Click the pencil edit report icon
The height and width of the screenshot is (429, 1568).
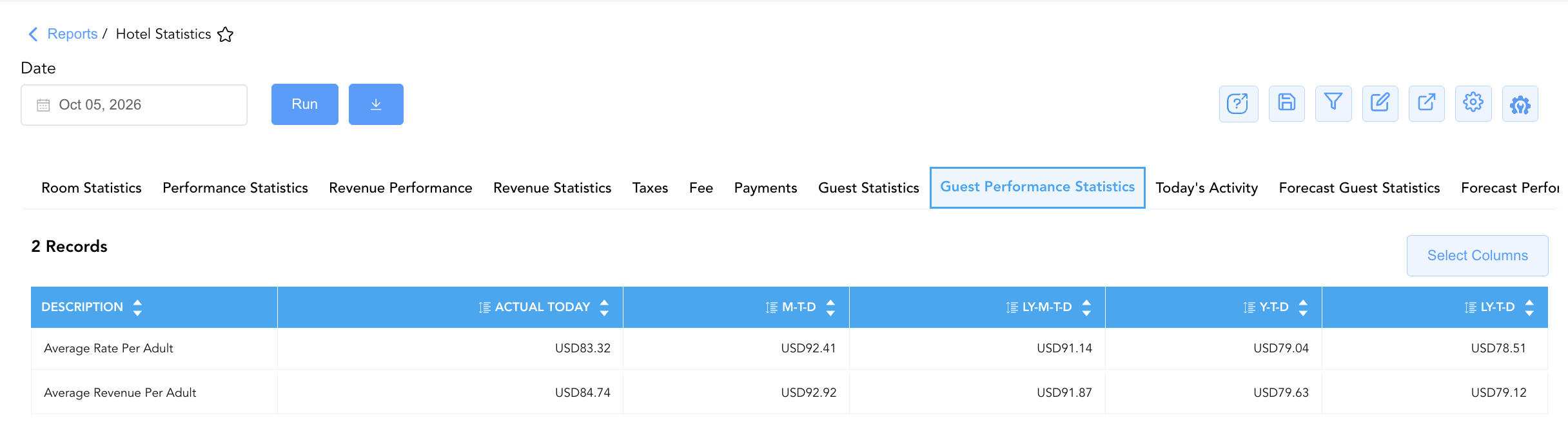coord(1380,103)
